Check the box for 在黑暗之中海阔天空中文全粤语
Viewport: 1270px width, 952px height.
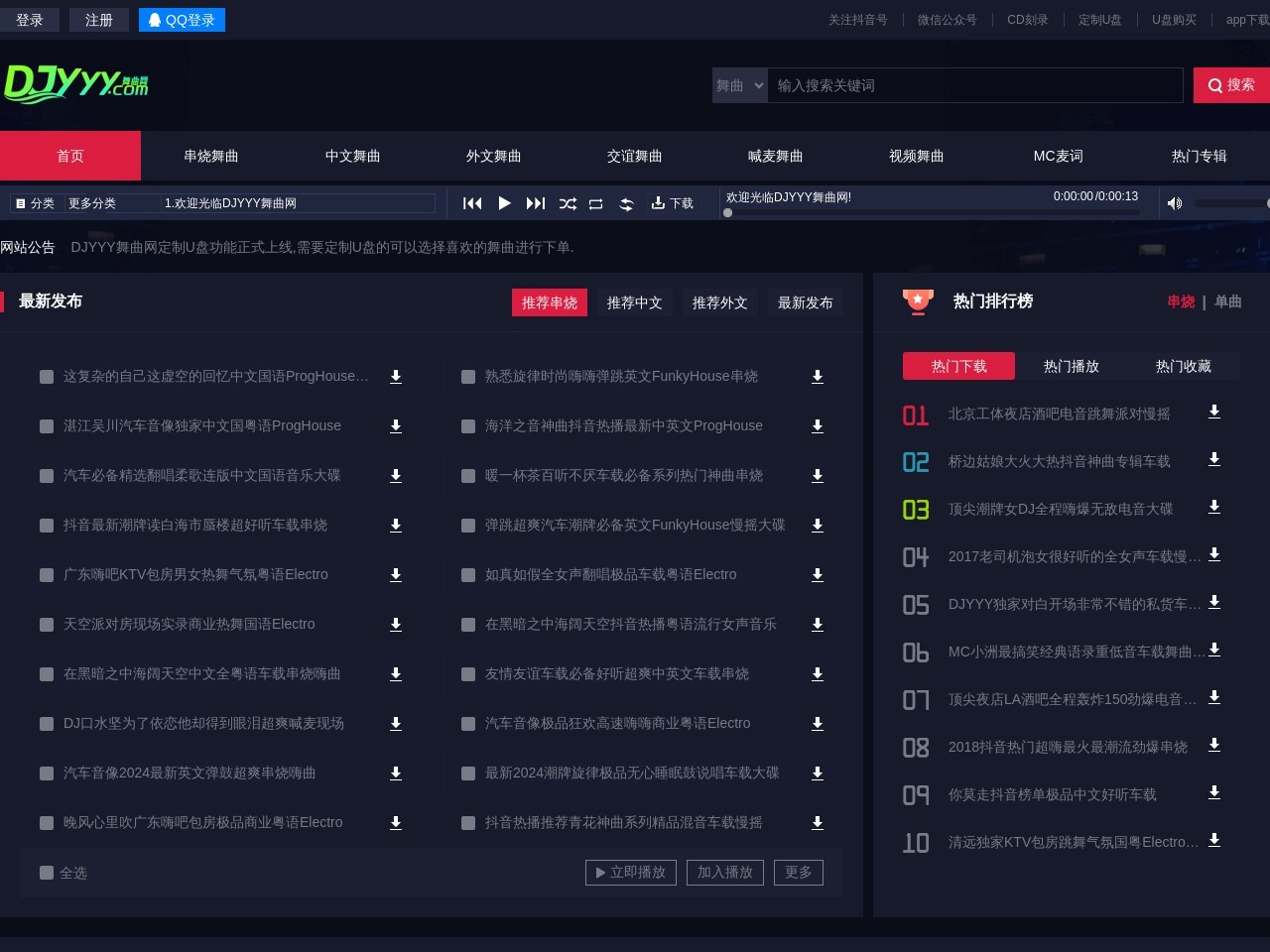(47, 674)
